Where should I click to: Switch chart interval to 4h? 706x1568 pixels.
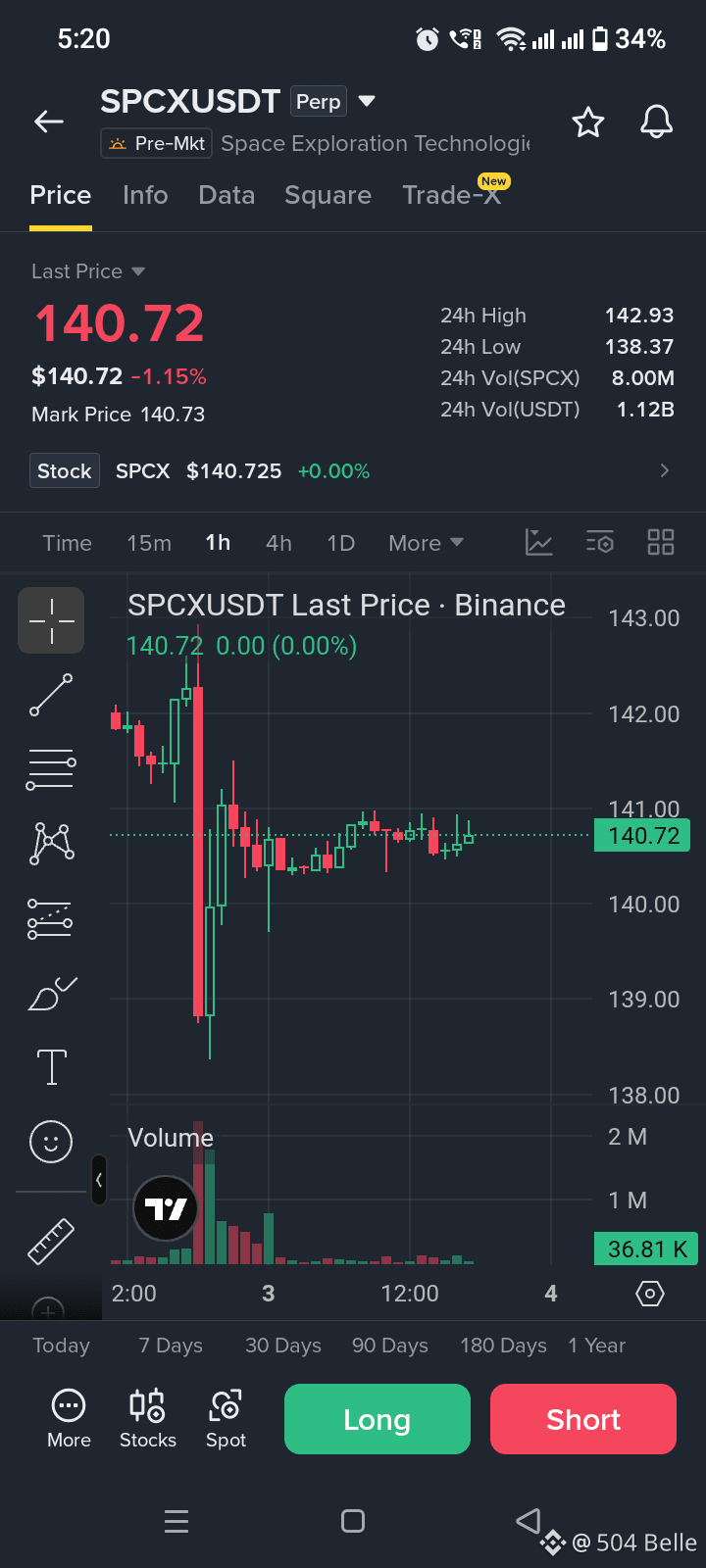(278, 543)
